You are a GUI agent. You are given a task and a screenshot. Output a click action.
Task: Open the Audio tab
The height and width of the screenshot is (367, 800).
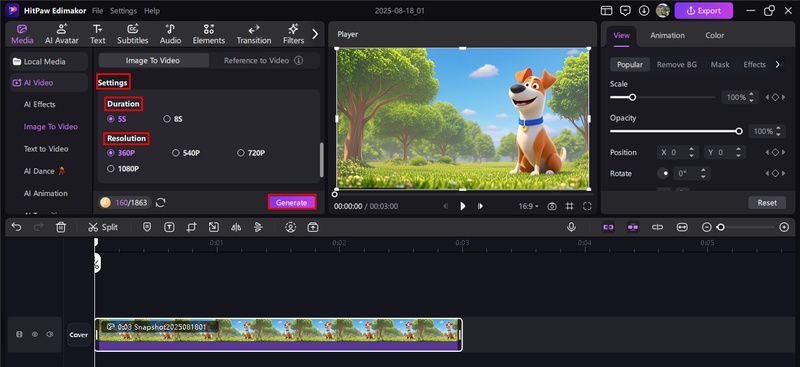tap(170, 34)
